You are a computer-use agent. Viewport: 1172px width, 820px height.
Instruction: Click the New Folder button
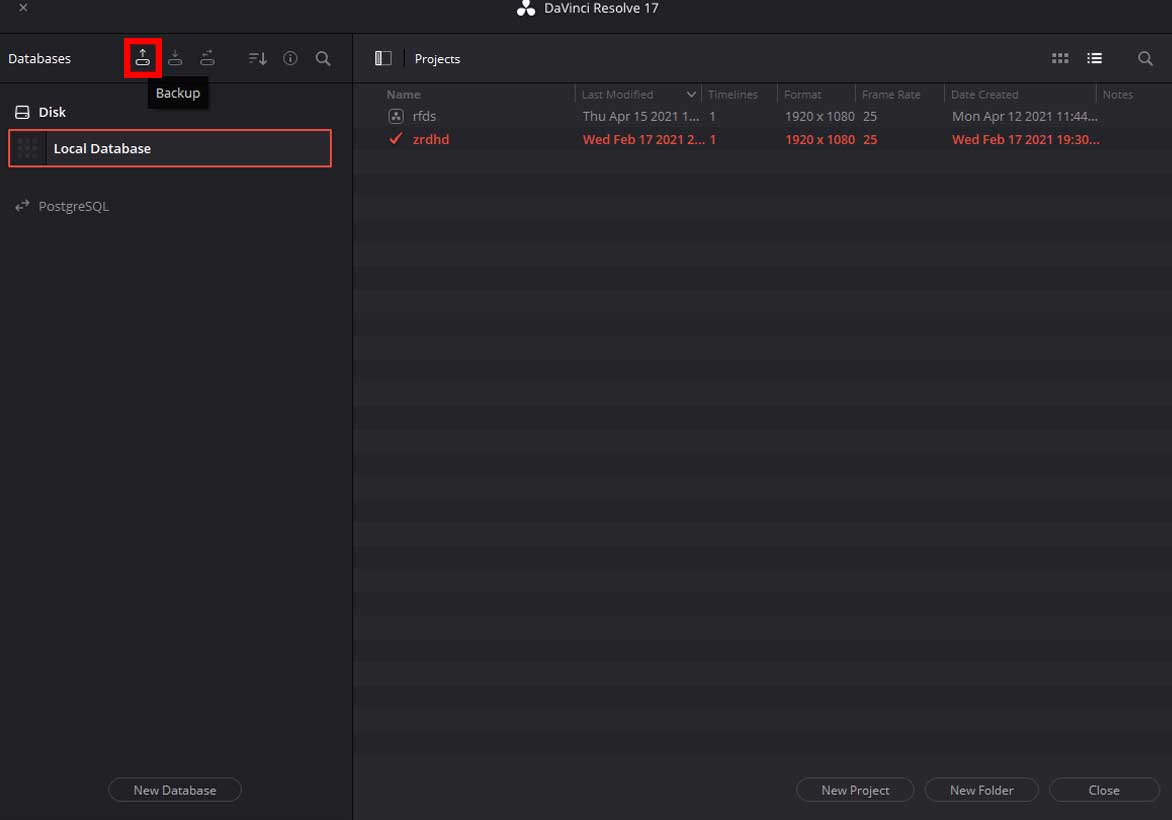(x=981, y=790)
